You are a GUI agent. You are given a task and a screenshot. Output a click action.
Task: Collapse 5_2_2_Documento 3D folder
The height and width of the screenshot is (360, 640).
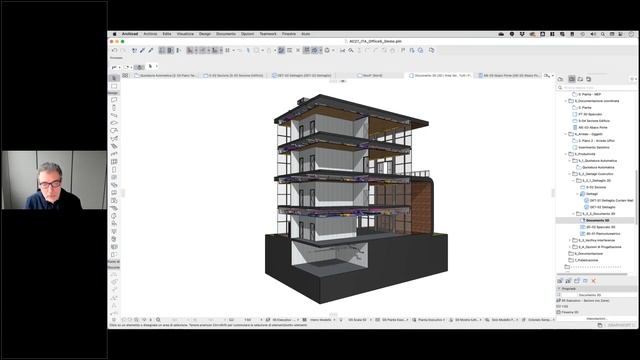(x=573, y=214)
